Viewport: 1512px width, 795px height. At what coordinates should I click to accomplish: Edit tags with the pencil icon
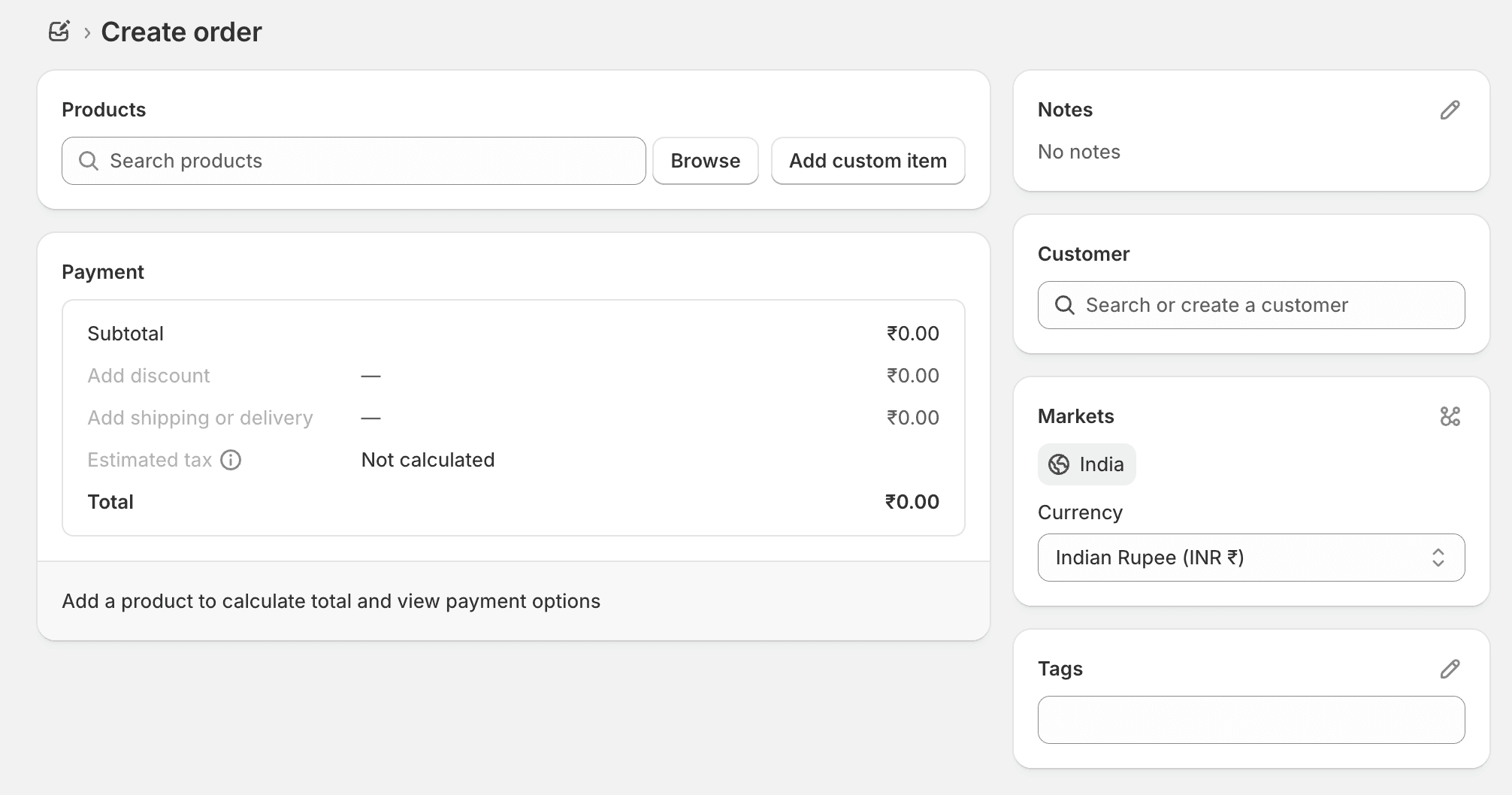tap(1450, 669)
